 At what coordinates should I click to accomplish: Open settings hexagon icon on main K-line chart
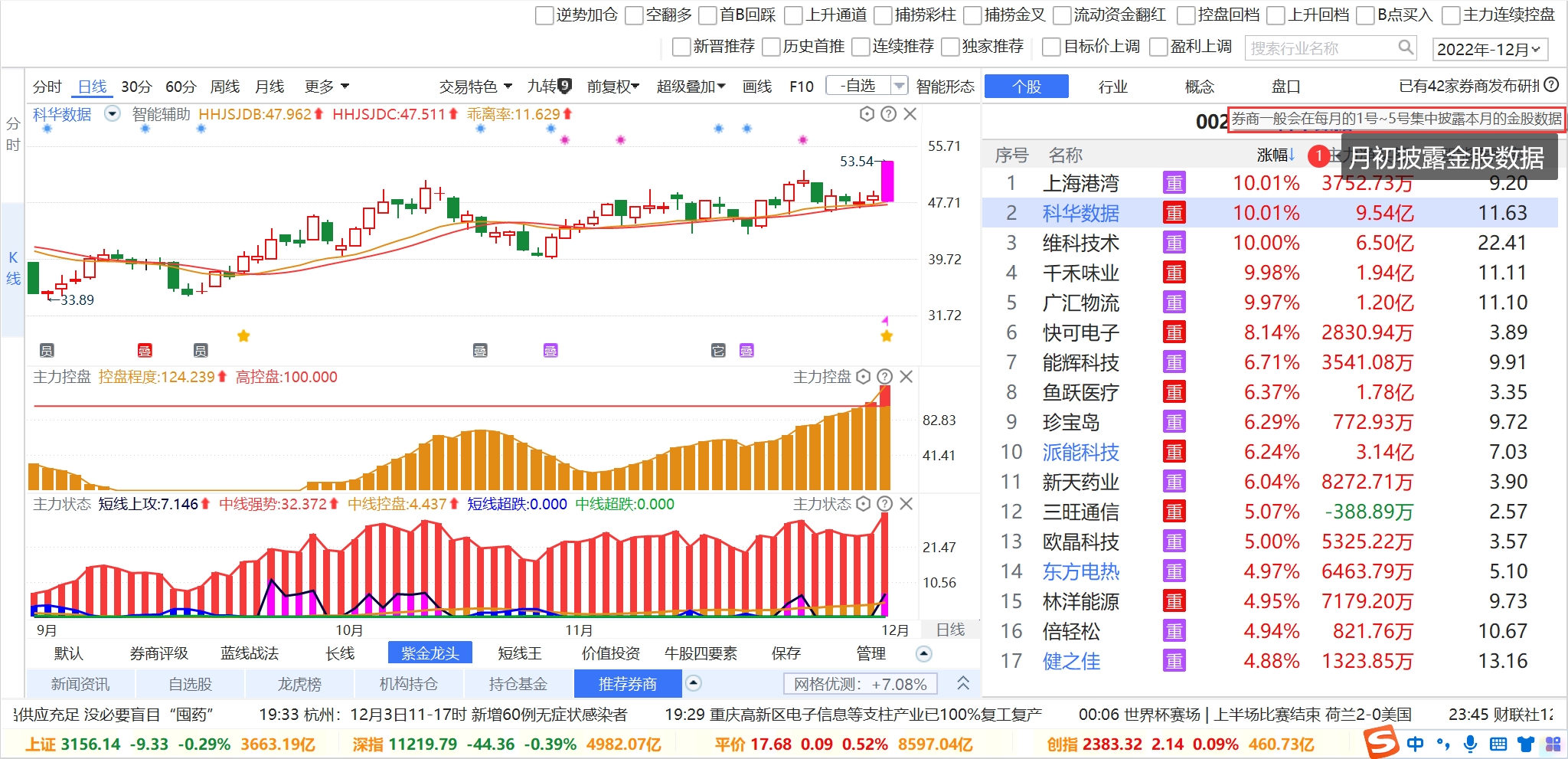[x=867, y=114]
